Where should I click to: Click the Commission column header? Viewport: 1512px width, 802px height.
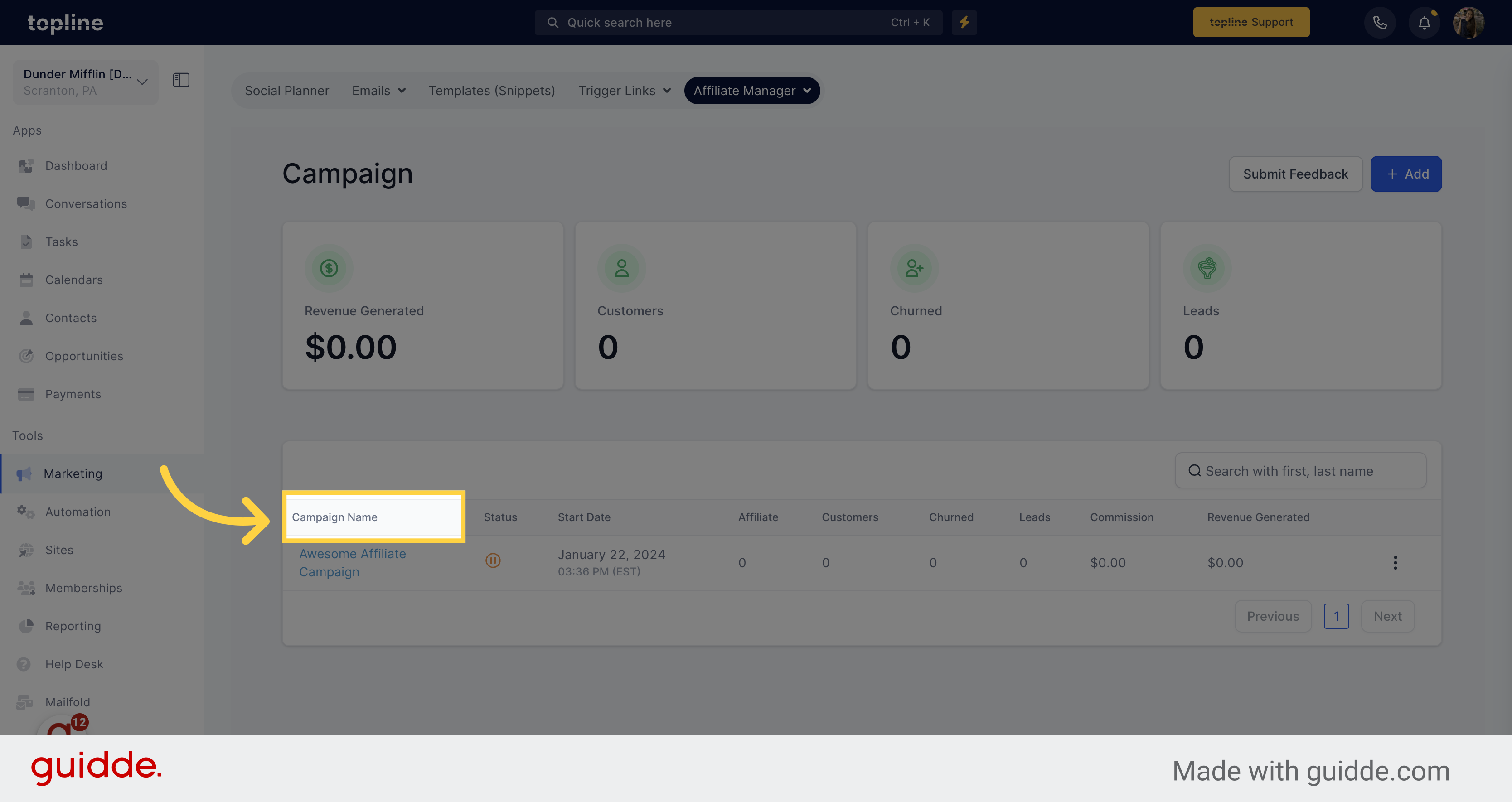1122,517
